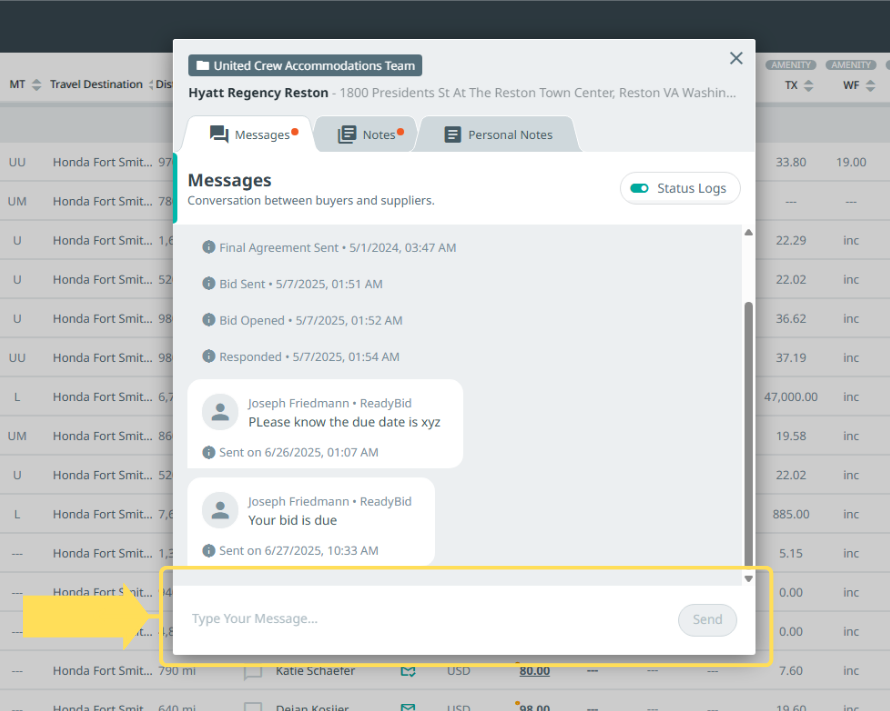Screen dimensions: 890x711
Task: Click the AMENITY badge above WF
Action: pos(851,65)
